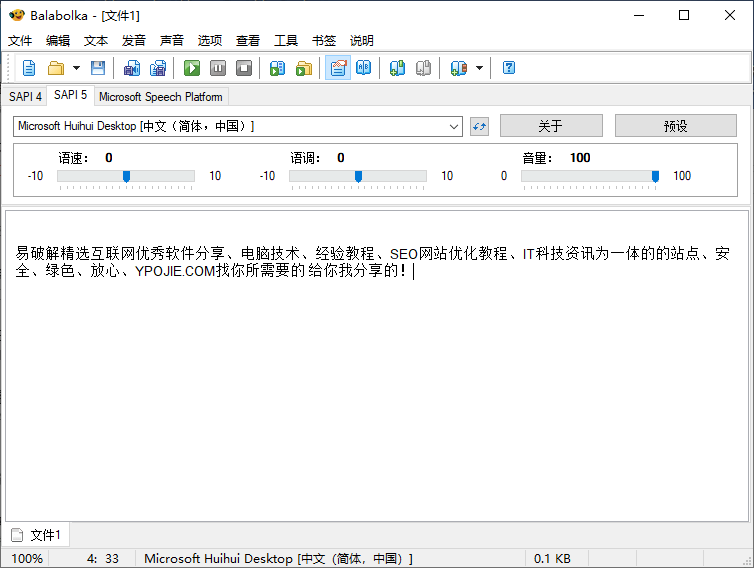Viewport: 754px width, 568px height.
Task: Select the 文件1 document tab at bottom
Action: point(37,535)
